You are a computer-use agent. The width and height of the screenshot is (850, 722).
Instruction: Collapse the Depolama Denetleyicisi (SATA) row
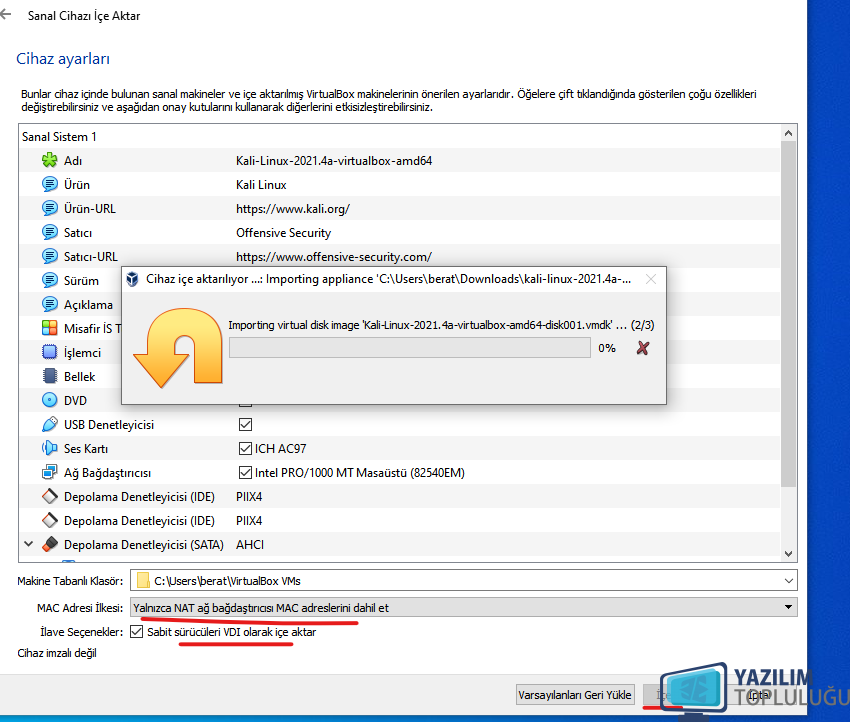tap(29, 544)
